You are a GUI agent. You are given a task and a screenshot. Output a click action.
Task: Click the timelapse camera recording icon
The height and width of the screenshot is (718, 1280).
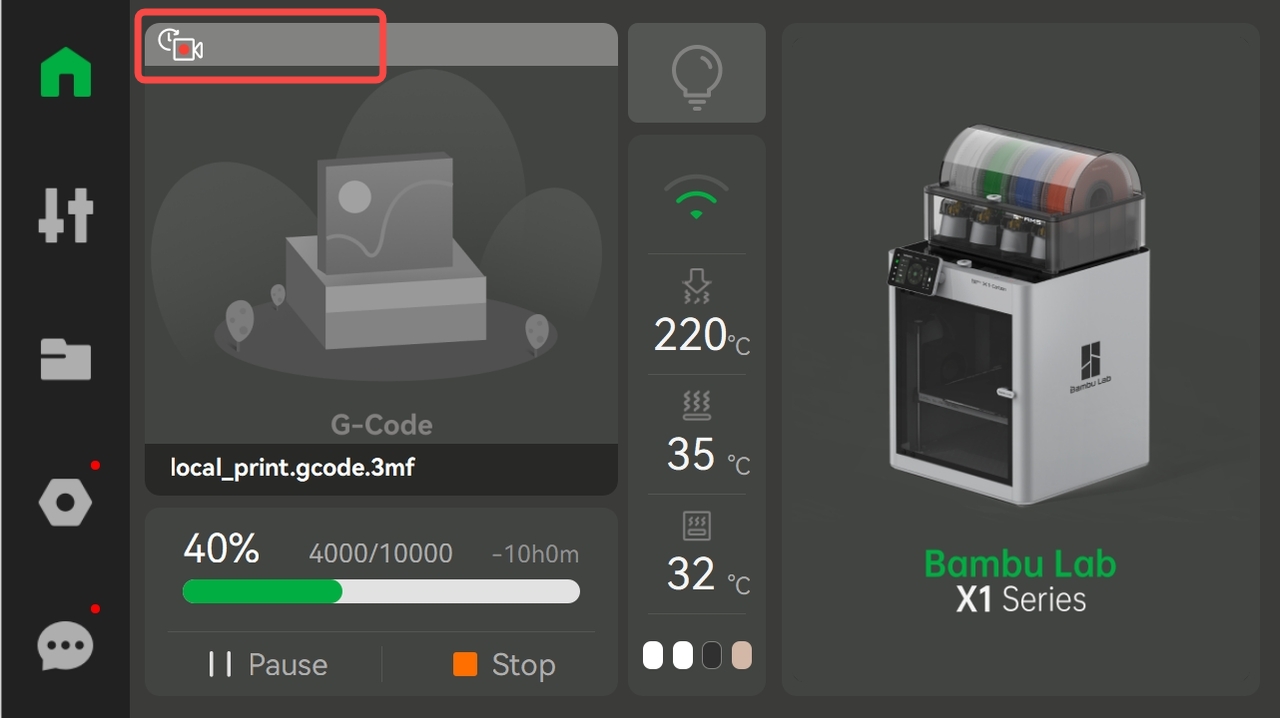point(181,45)
